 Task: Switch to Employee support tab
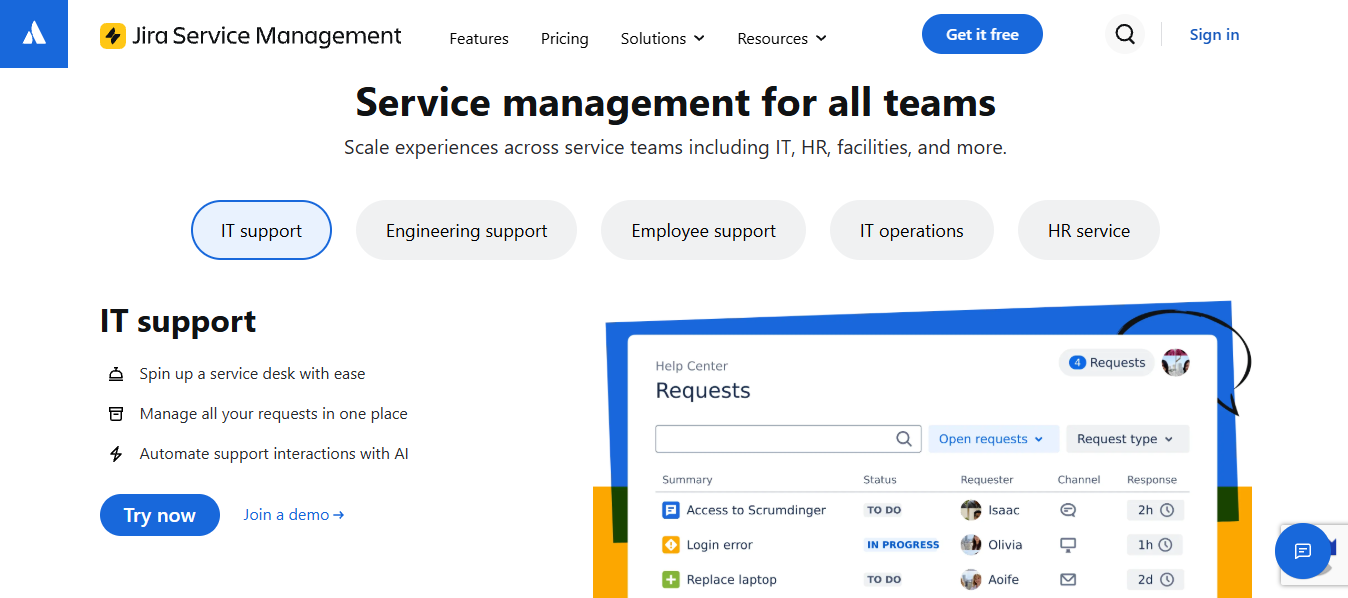coord(703,230)
